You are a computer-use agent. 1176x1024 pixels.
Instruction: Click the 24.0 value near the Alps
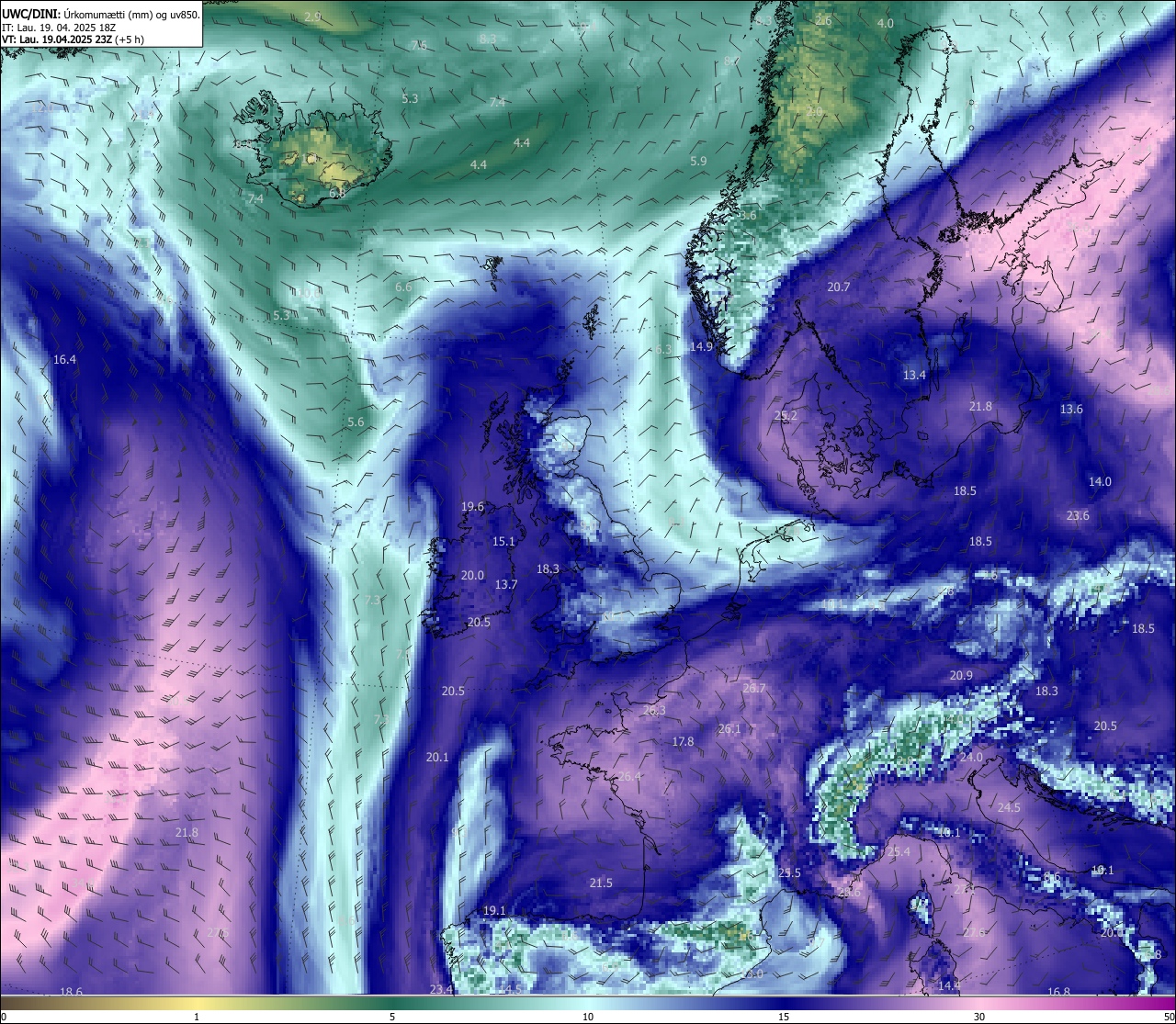971,759
